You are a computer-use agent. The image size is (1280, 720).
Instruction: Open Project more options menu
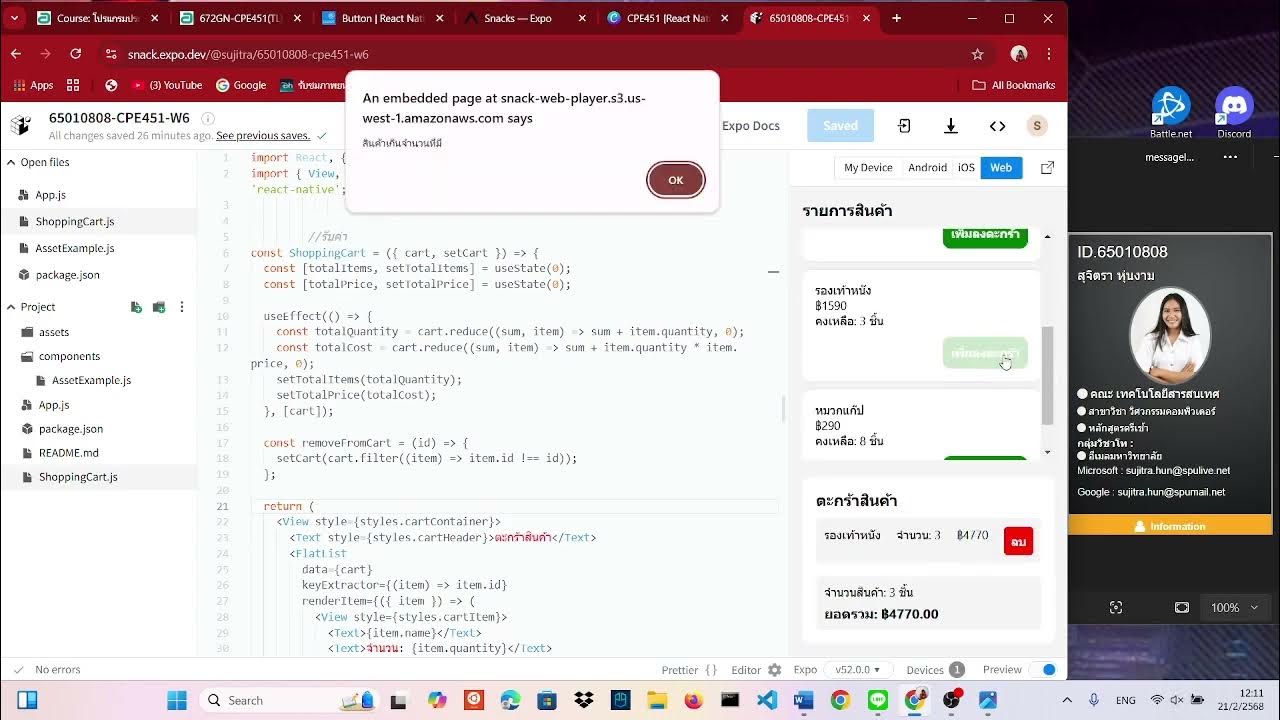181,307
